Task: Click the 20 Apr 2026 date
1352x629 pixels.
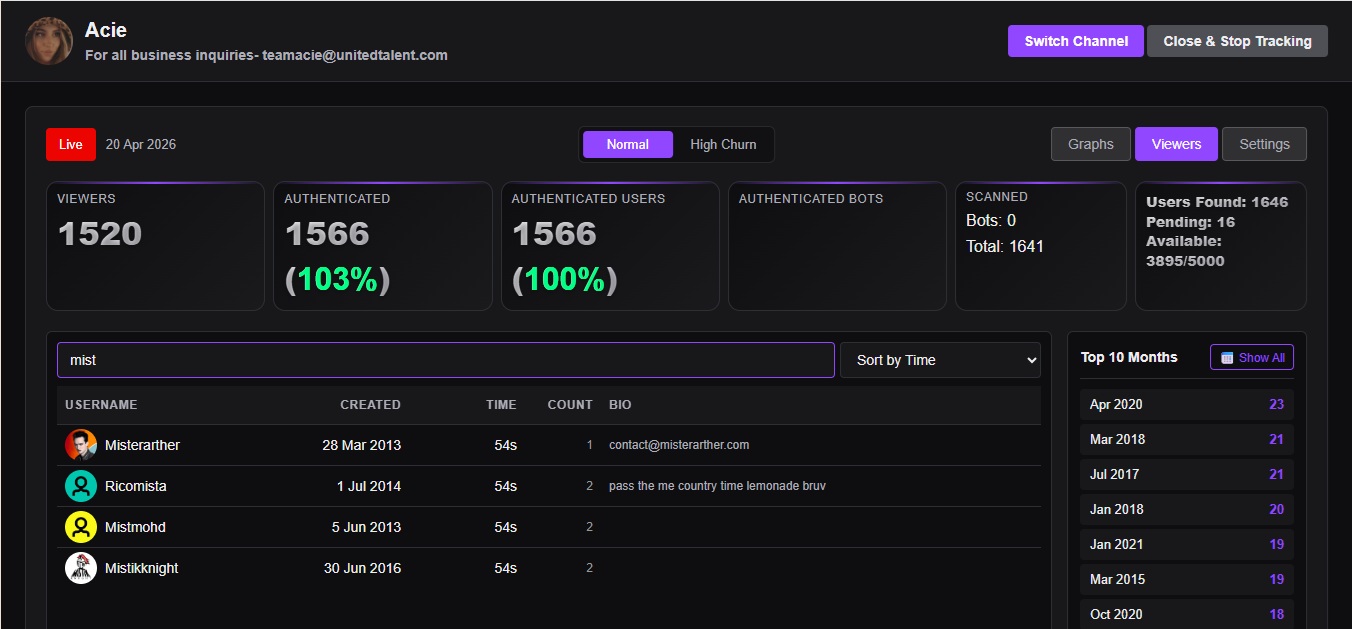Action: 141,144
